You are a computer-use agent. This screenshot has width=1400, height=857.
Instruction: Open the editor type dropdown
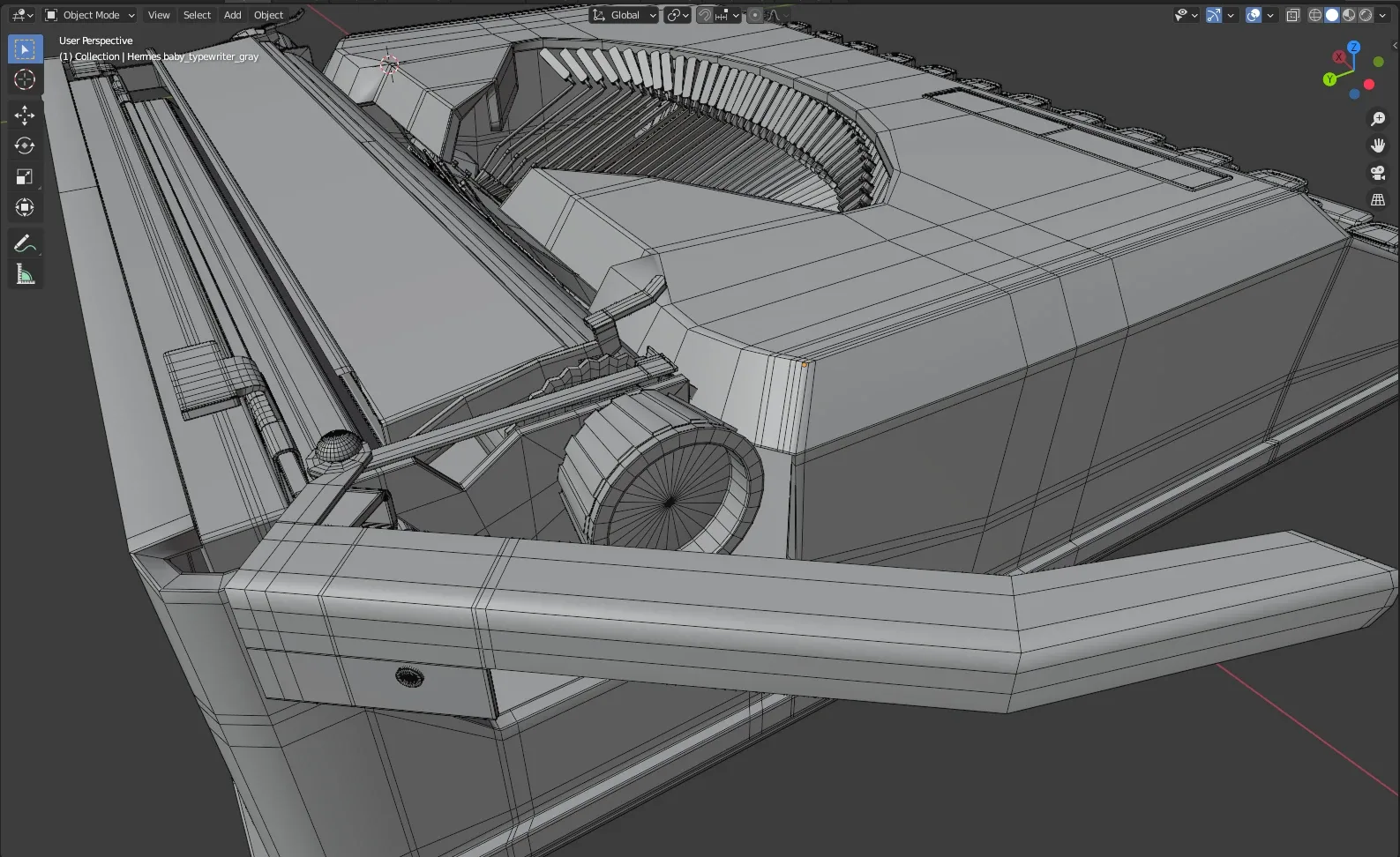(22, 15)
